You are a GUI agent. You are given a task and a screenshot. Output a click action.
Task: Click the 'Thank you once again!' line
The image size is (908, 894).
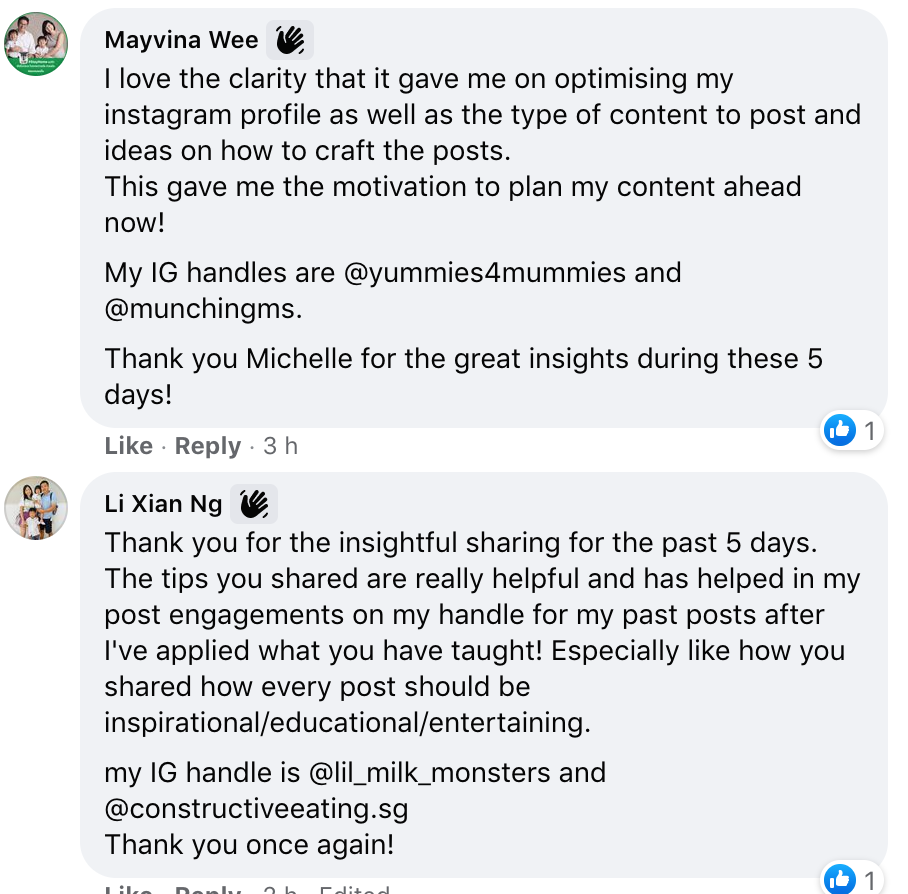249,844
